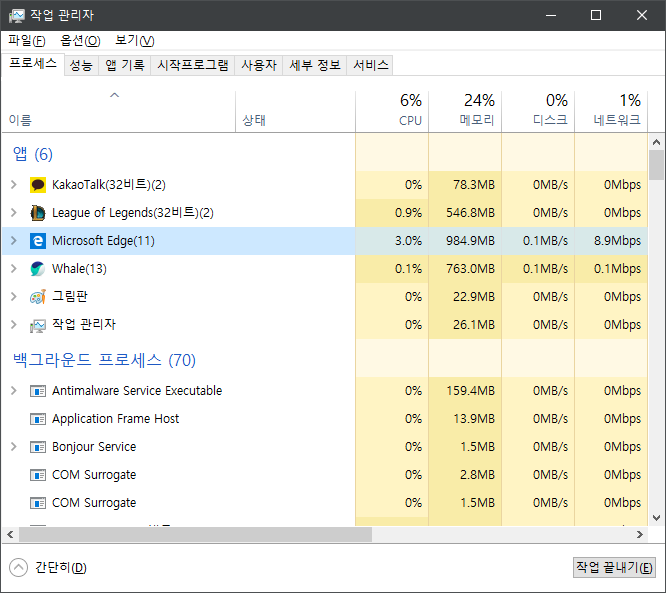The width and height of the screenshot is (666, 593).
Task: Sort by the 이름 column header
Action: [x=119, y=111]
